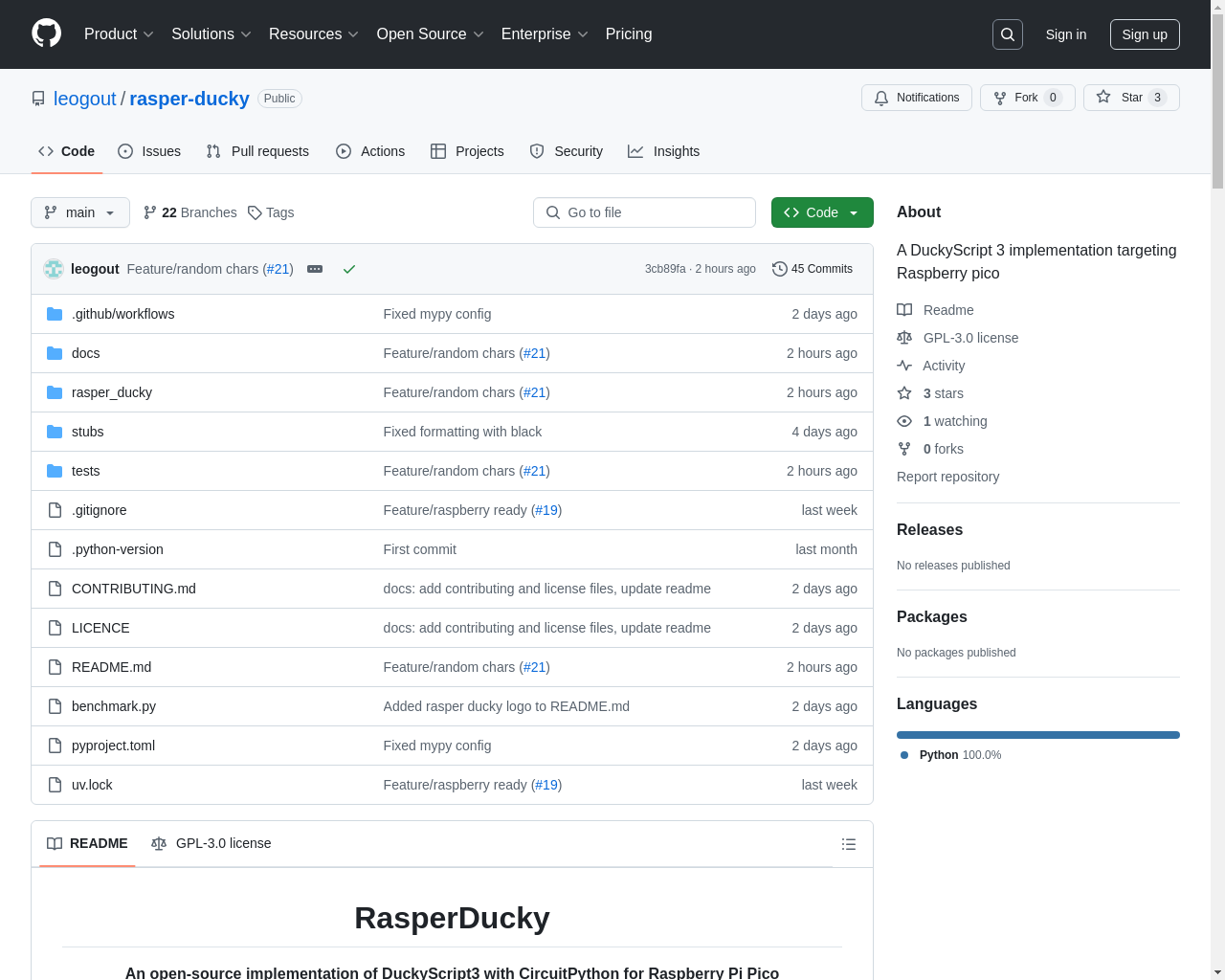1225x980 pixels.
Task: Open the LICENCE file
Action: coord(100,628)
